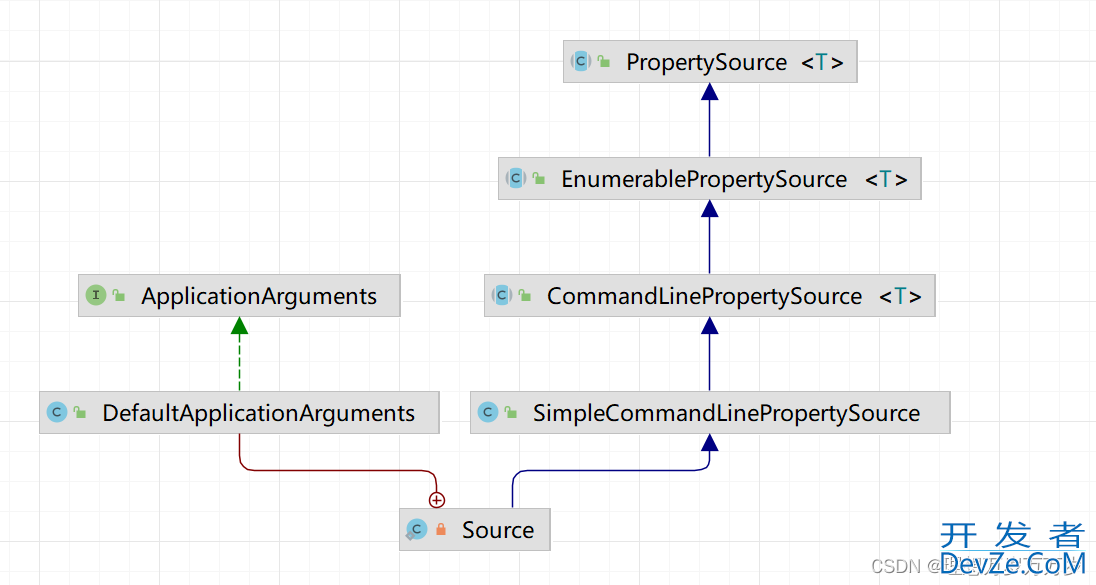Screen dimensions: 1096x585
Task: Select the PropertySource<T> class node
Action: point(710,62)
